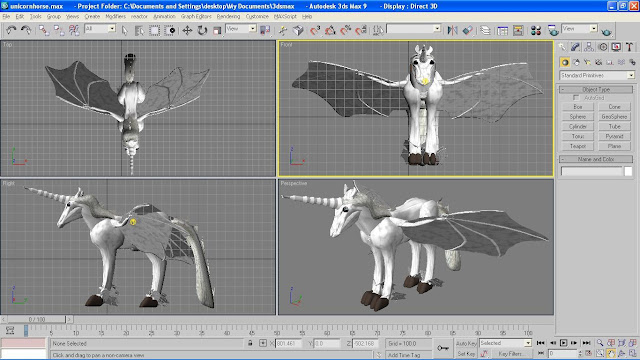Switch to the Modify command panel

575,47
